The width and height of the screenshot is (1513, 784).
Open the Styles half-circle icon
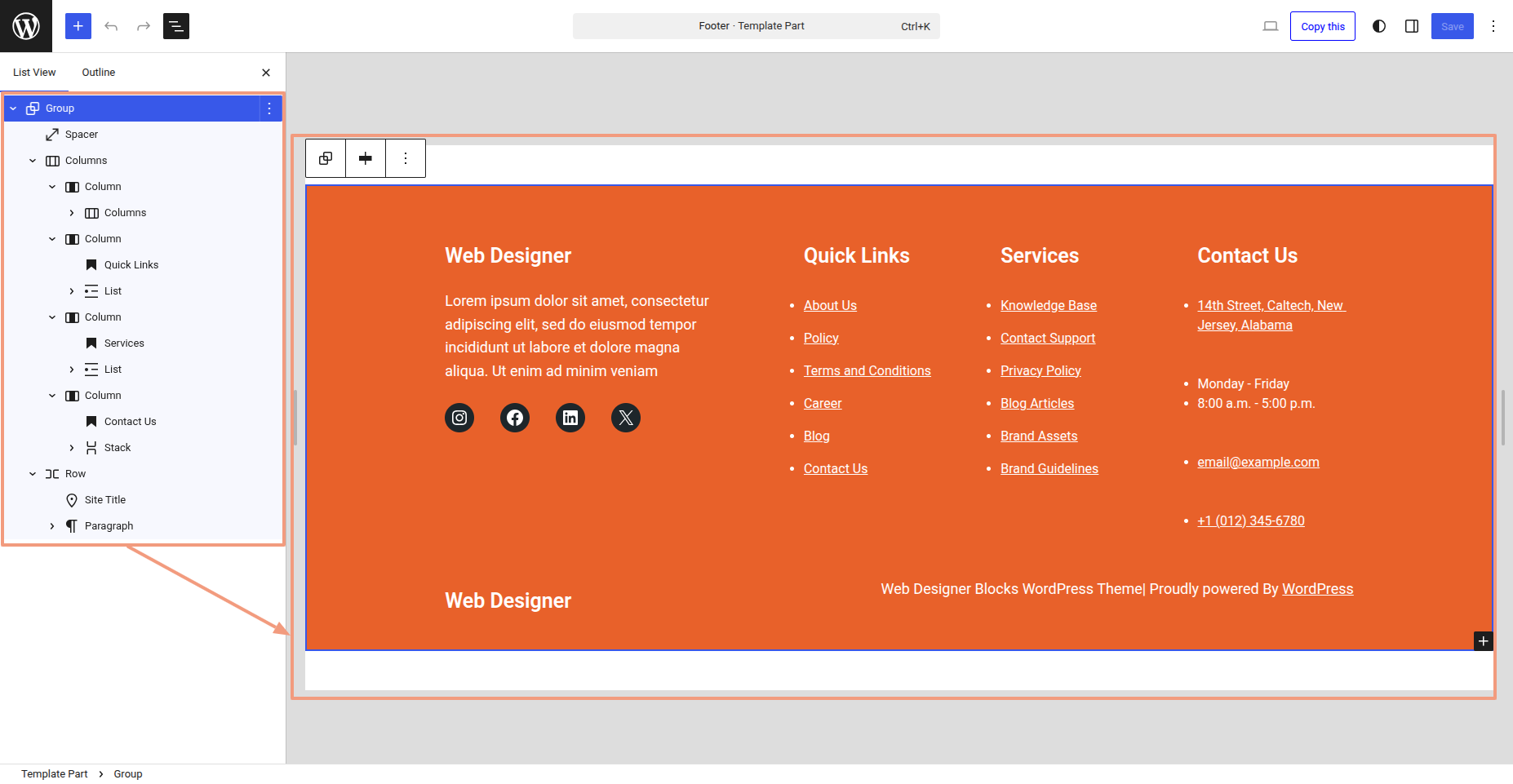coord(1379,26)
